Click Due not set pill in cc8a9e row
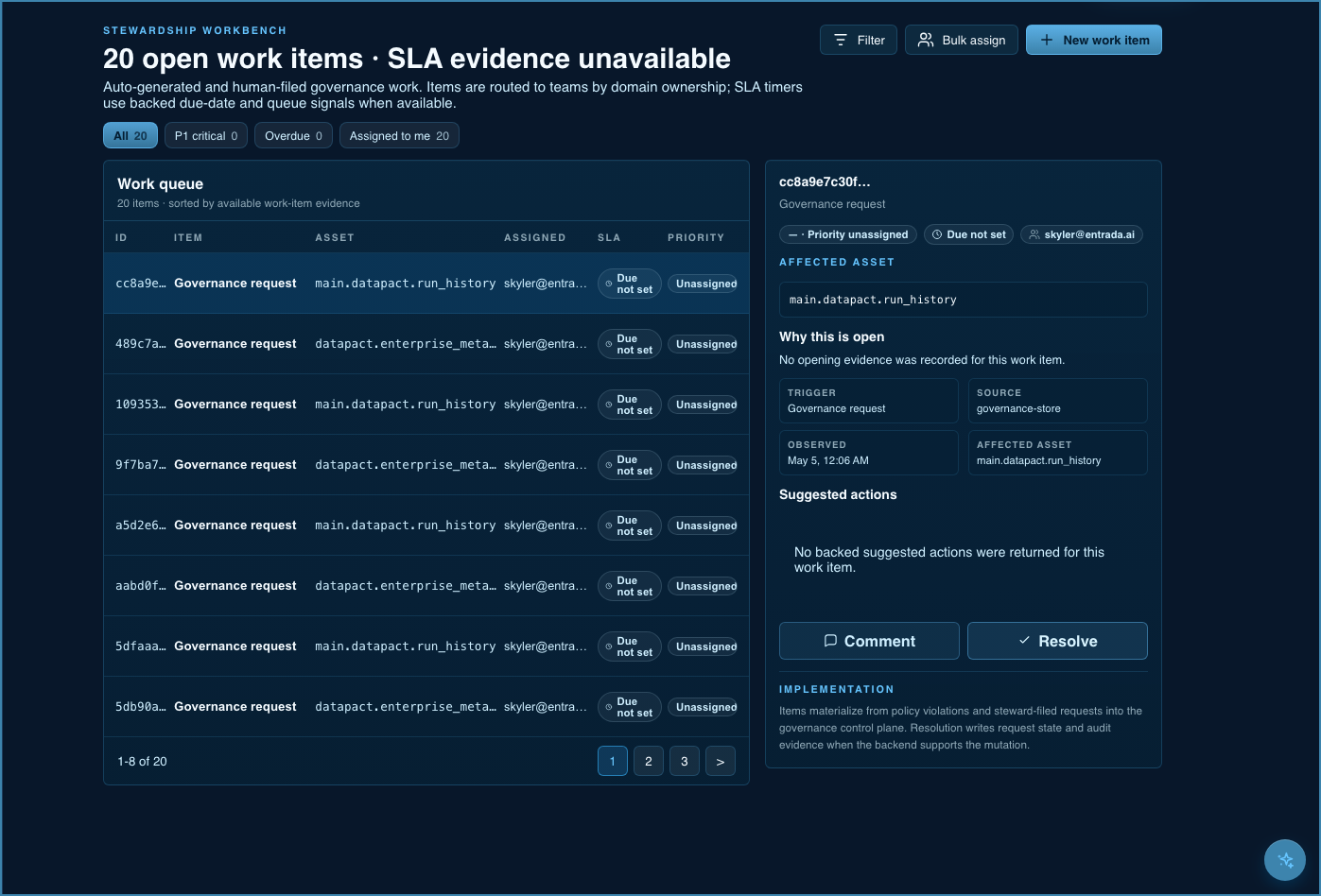Image resolution: width=1321 pixels, height=896 pixels. pyautogui.click(x=629, y=284)
